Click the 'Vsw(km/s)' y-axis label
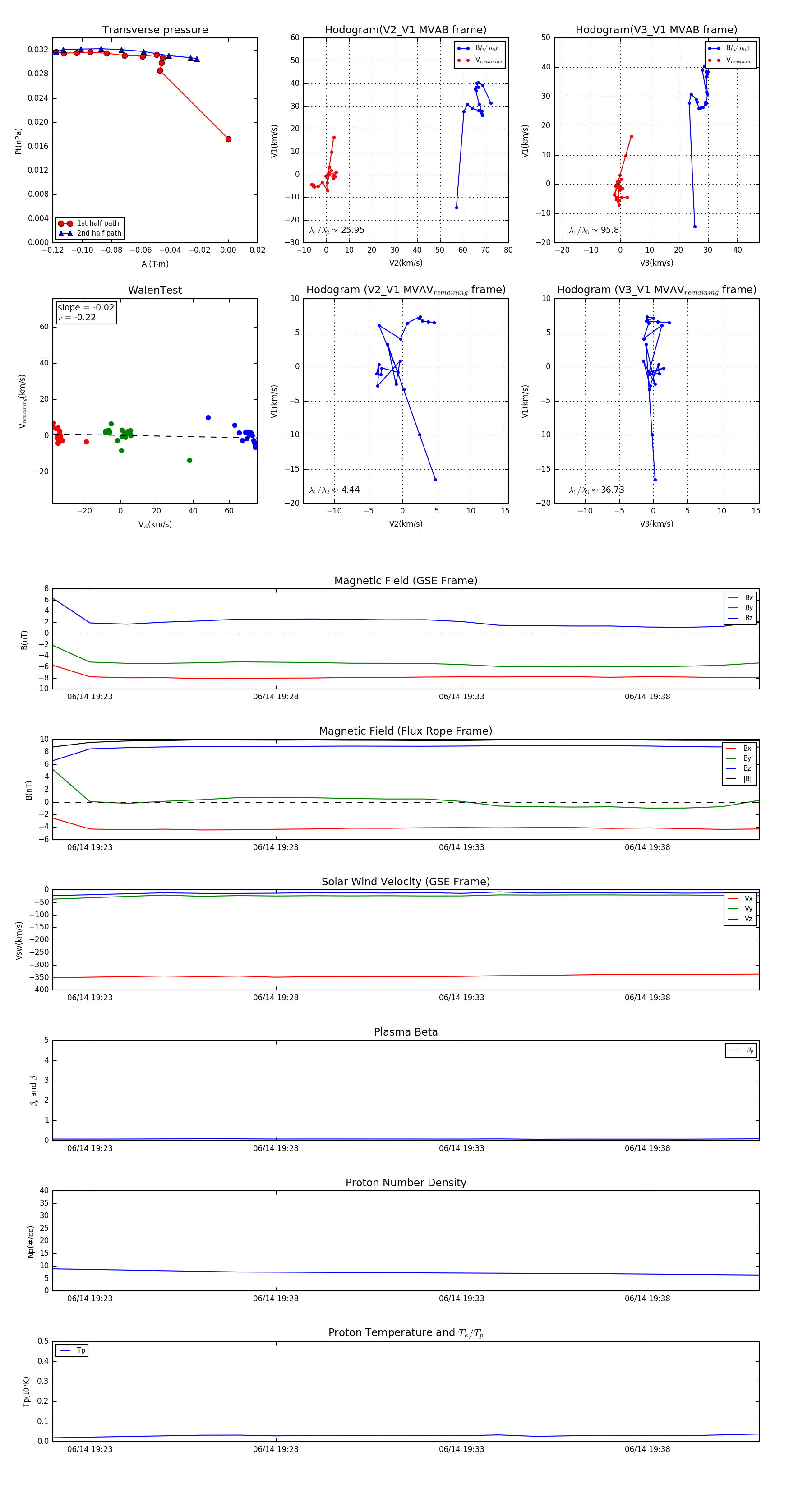This screenshot has height=1489, width=812. [x=18, y=940]
